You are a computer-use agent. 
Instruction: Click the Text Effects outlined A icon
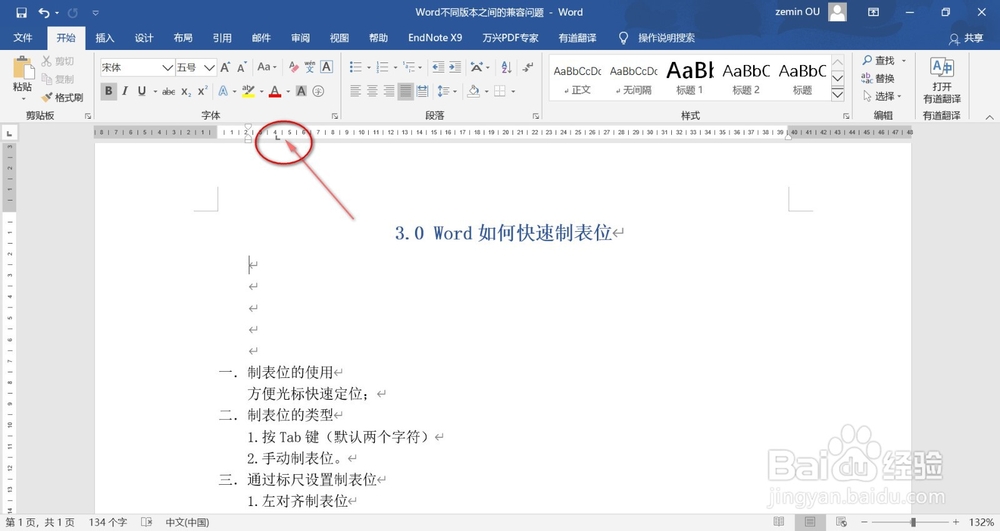[x=223, y=92]
